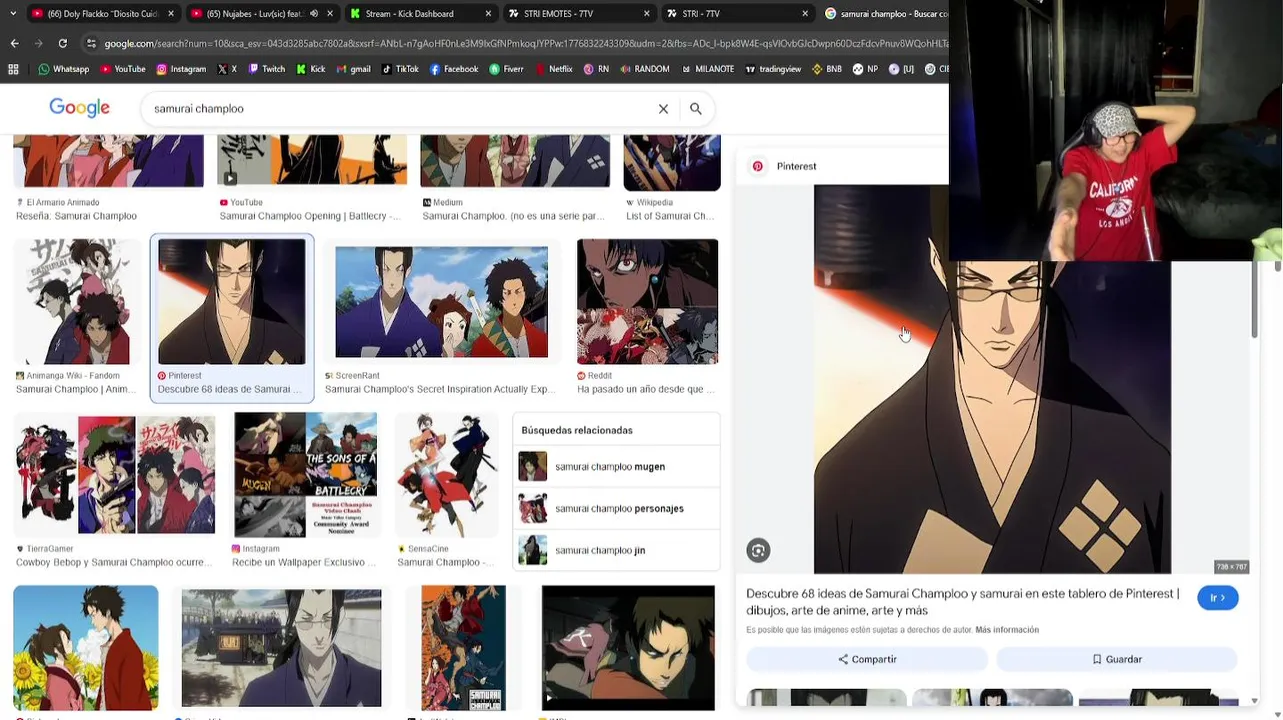Screen dimensions: 1283x720
Task: Open the Kick bookmark
Action: pyautogui.click(x=310, y=69)
